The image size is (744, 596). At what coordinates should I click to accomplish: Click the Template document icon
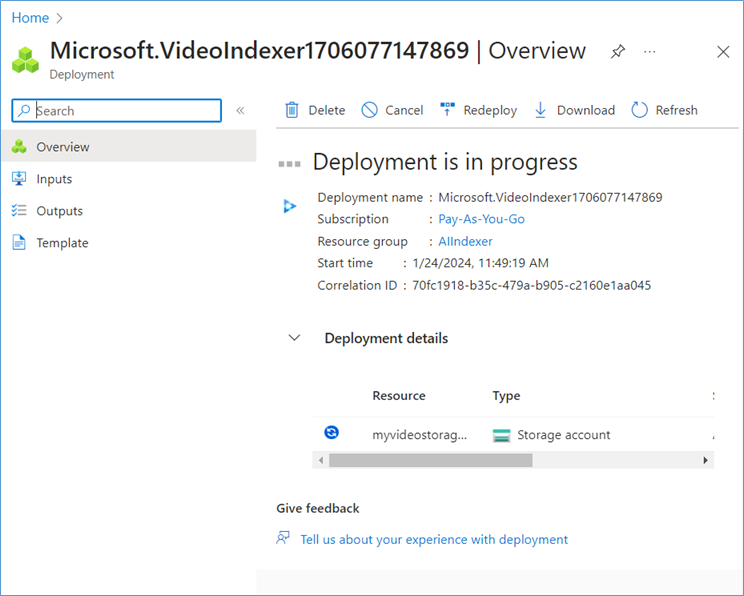point(19,242)
